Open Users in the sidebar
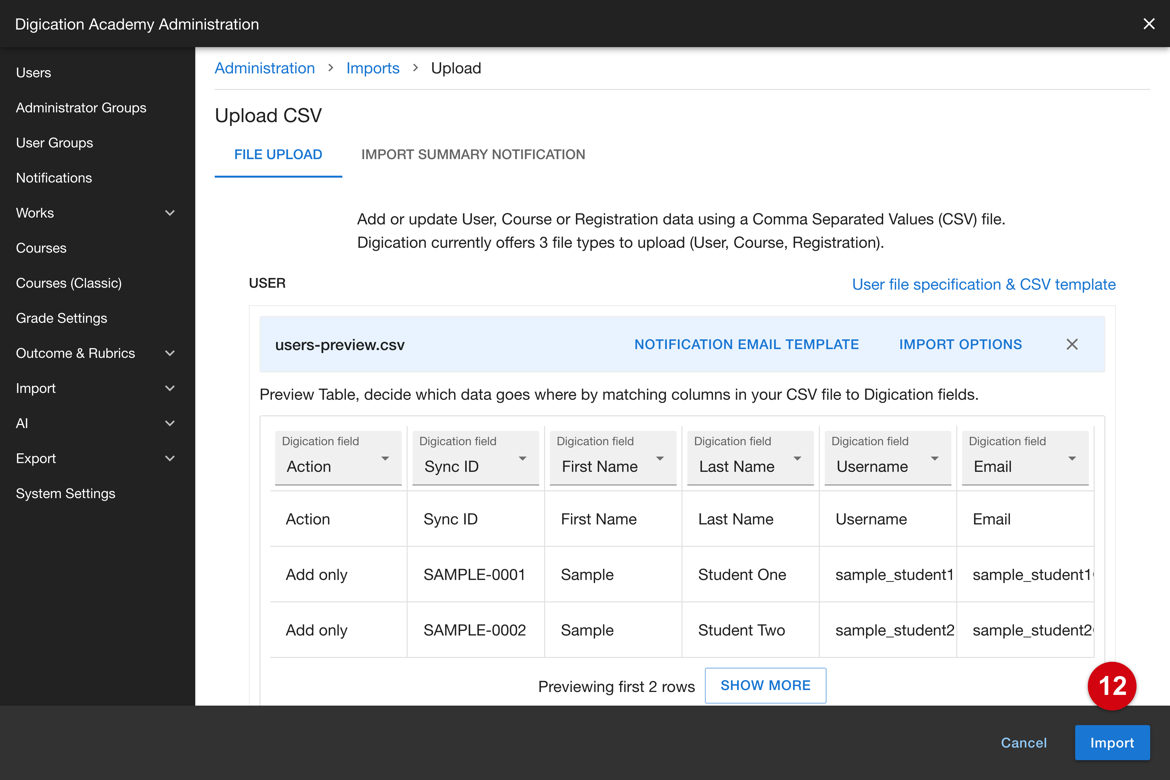The height and width of the screenshot is (780, 1170). tap(34, 72)
